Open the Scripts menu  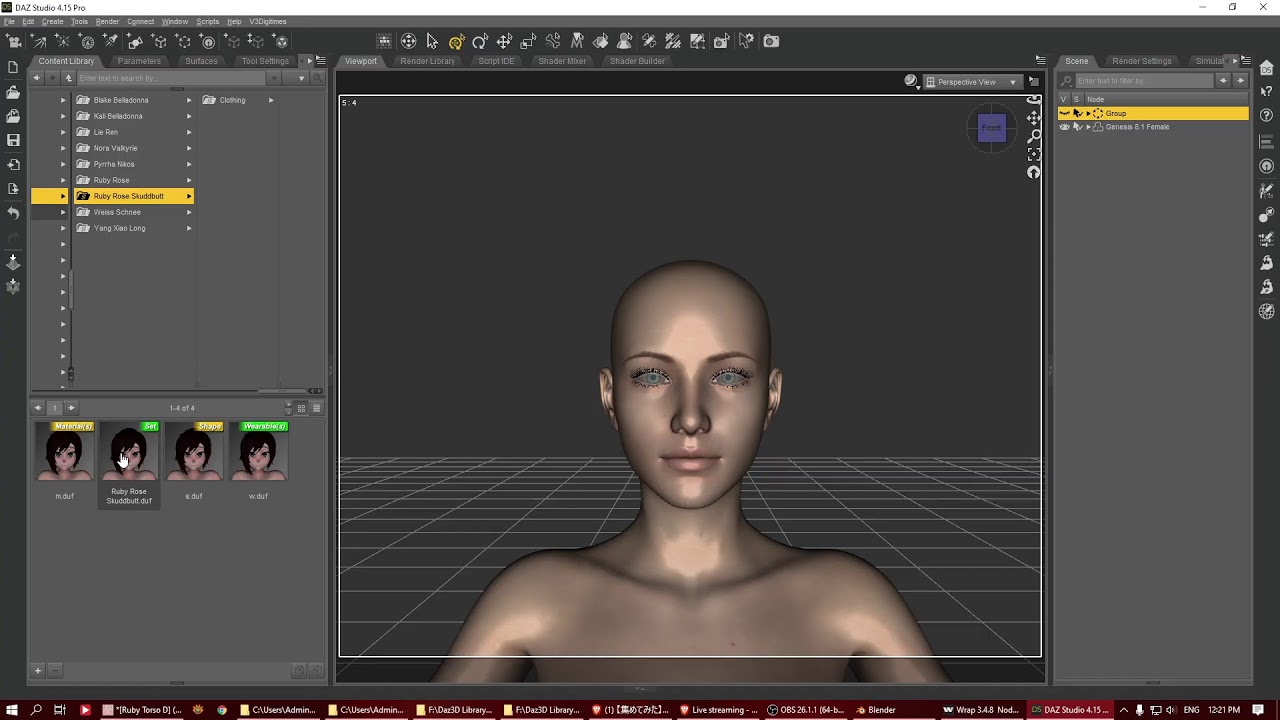tap(208, 21)
